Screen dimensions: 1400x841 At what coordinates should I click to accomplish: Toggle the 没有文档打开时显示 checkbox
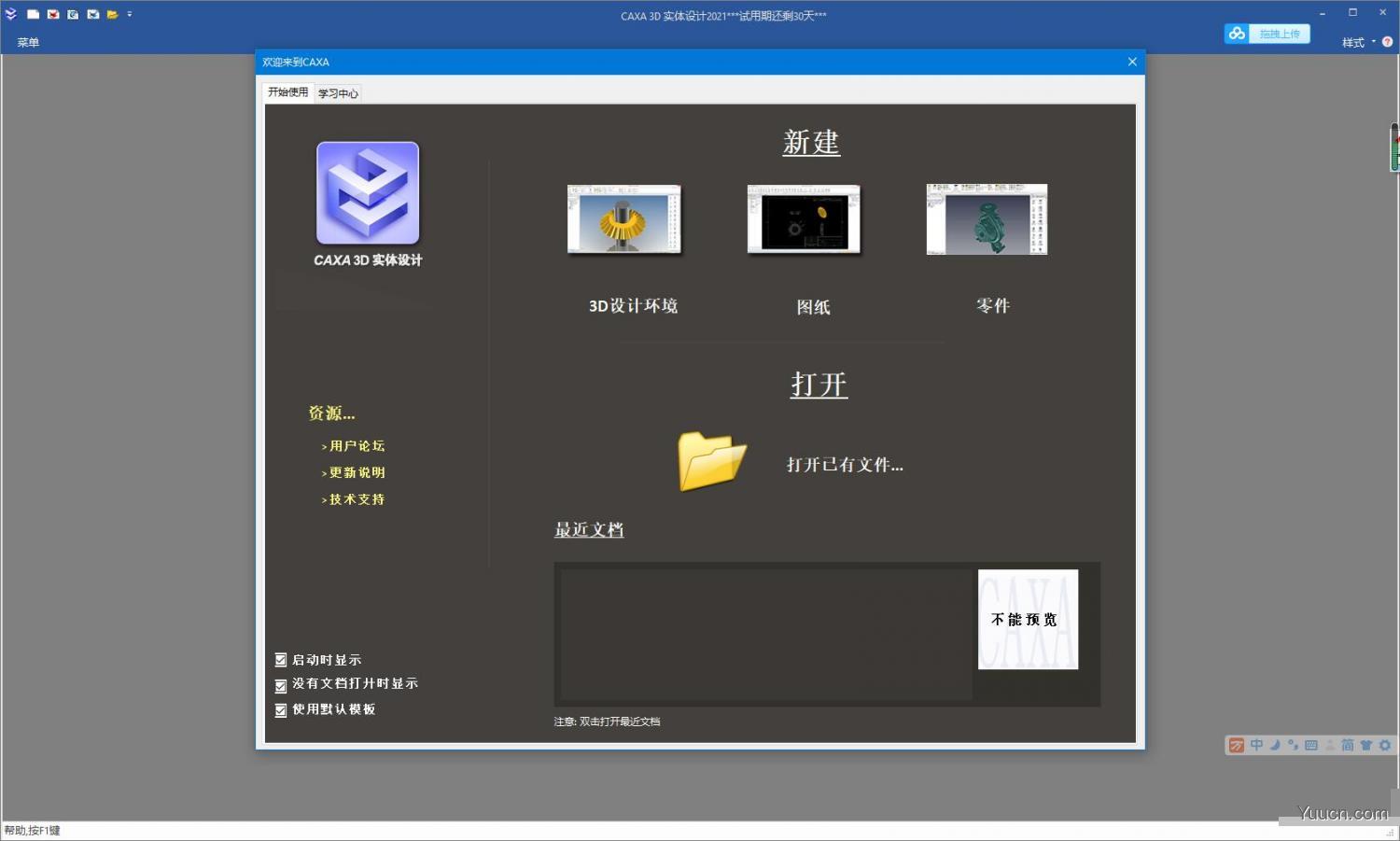(x=281, y=685)
